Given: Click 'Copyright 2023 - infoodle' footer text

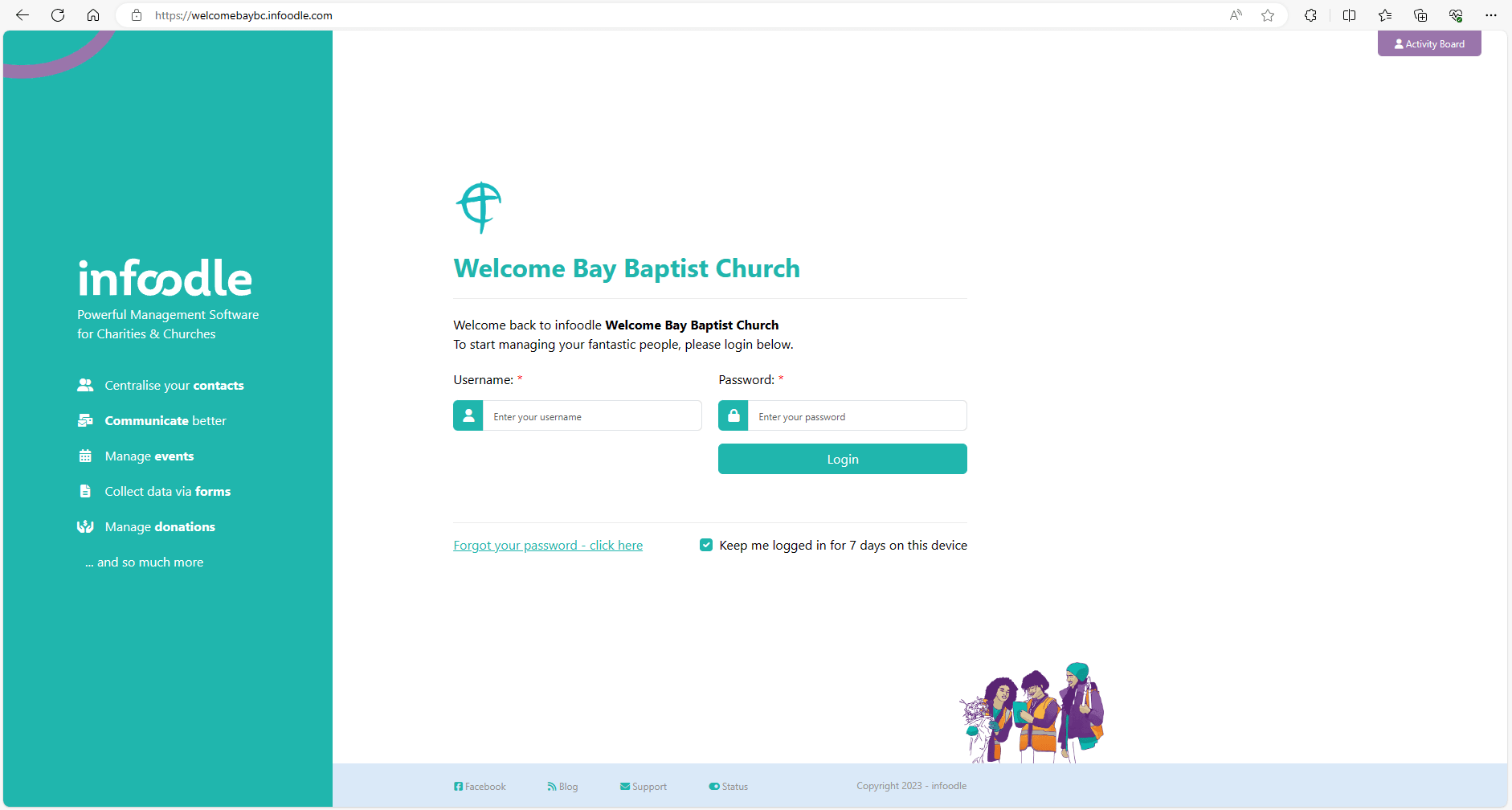Looking at the screenshot, I should click(912, 786).
